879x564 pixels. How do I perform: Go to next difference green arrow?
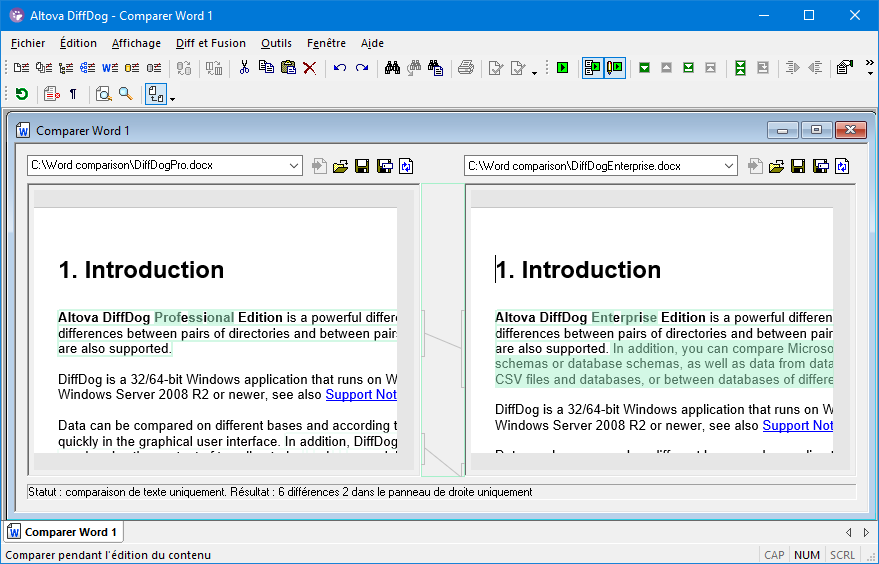pos(644,68)
